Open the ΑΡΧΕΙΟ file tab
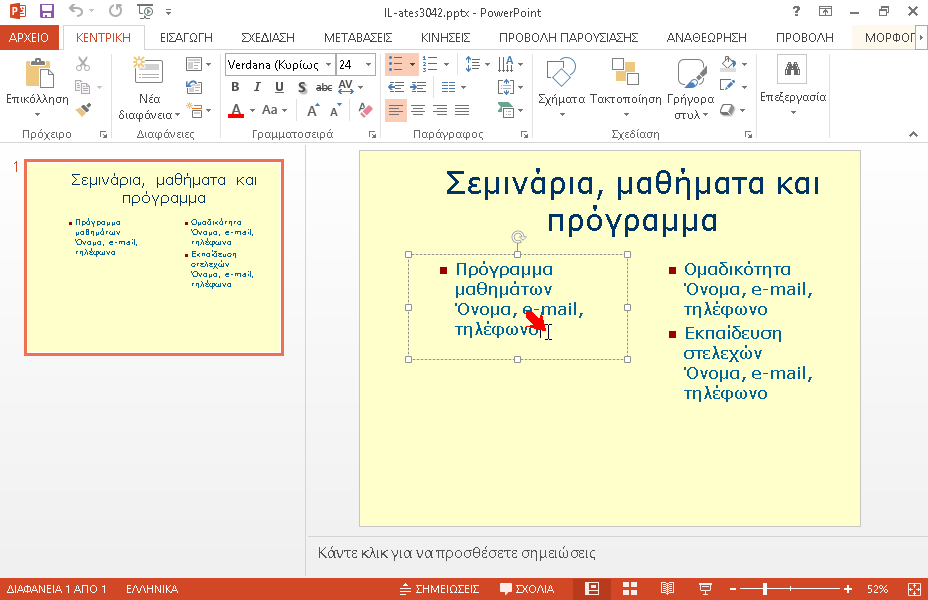Image resolution: width=928 pixels, height=600 pixels. coord(29,38)
